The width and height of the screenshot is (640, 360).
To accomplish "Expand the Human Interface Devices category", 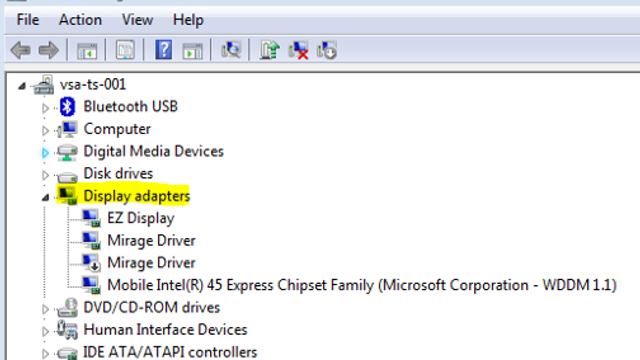I will 45,331.
